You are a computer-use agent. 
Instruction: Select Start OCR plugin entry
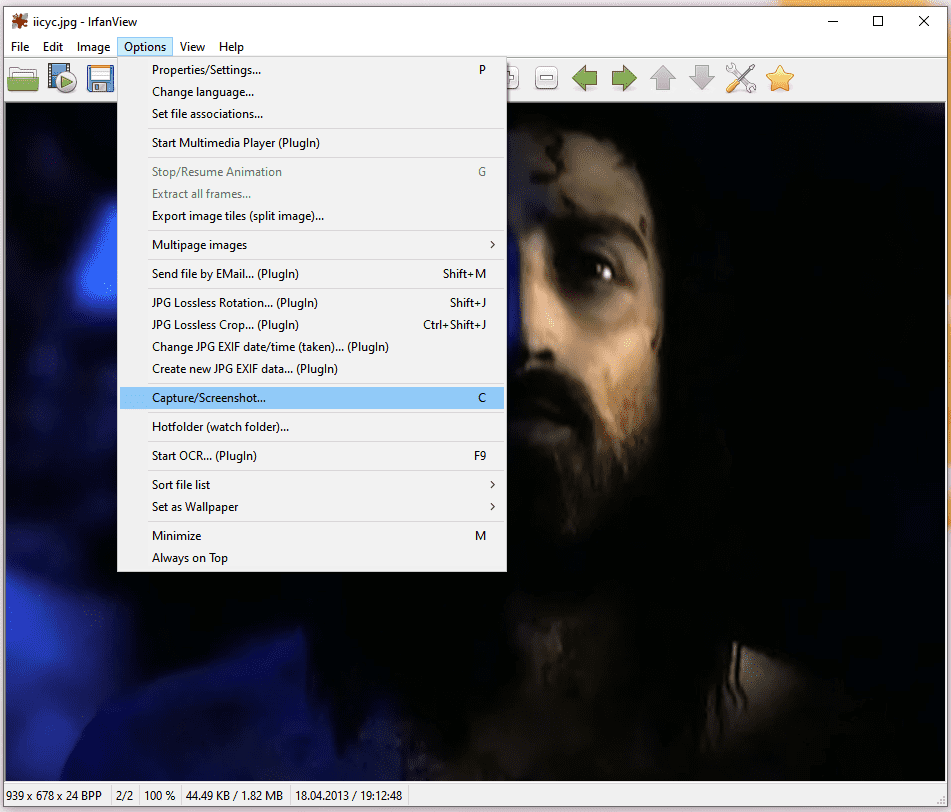[x=205, y=456]
